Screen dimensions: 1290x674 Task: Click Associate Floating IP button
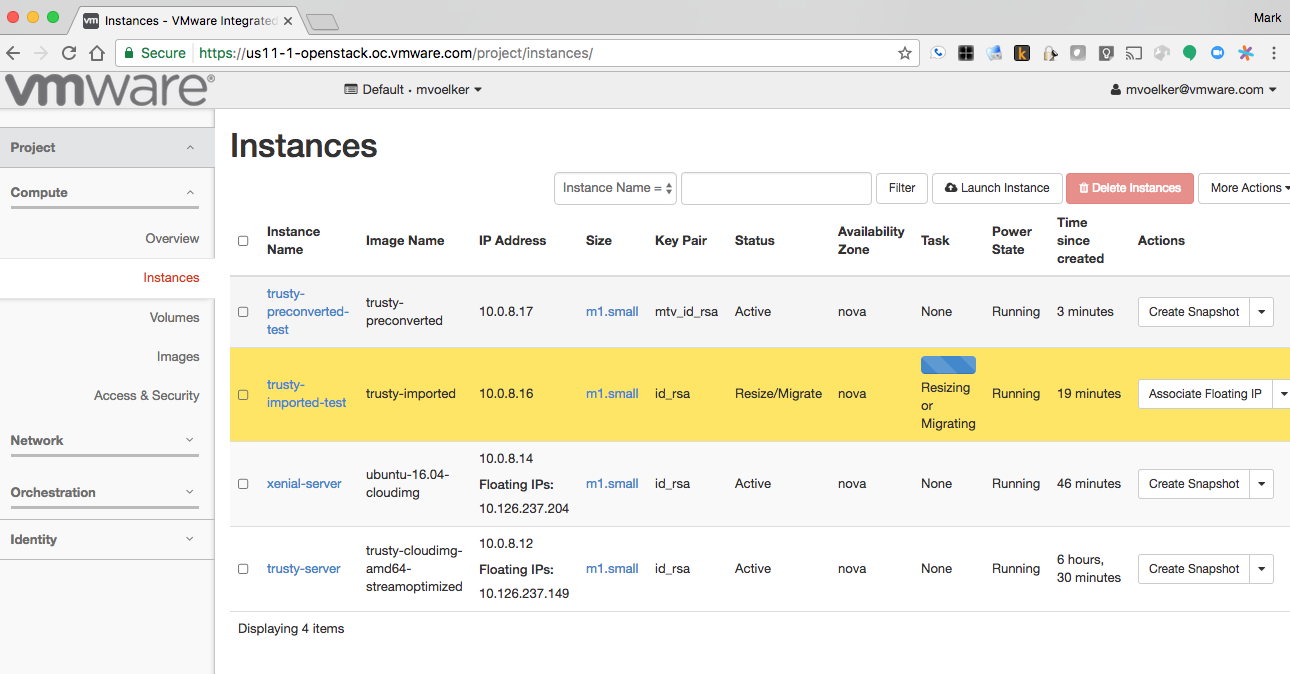(x=1205, y=394)
